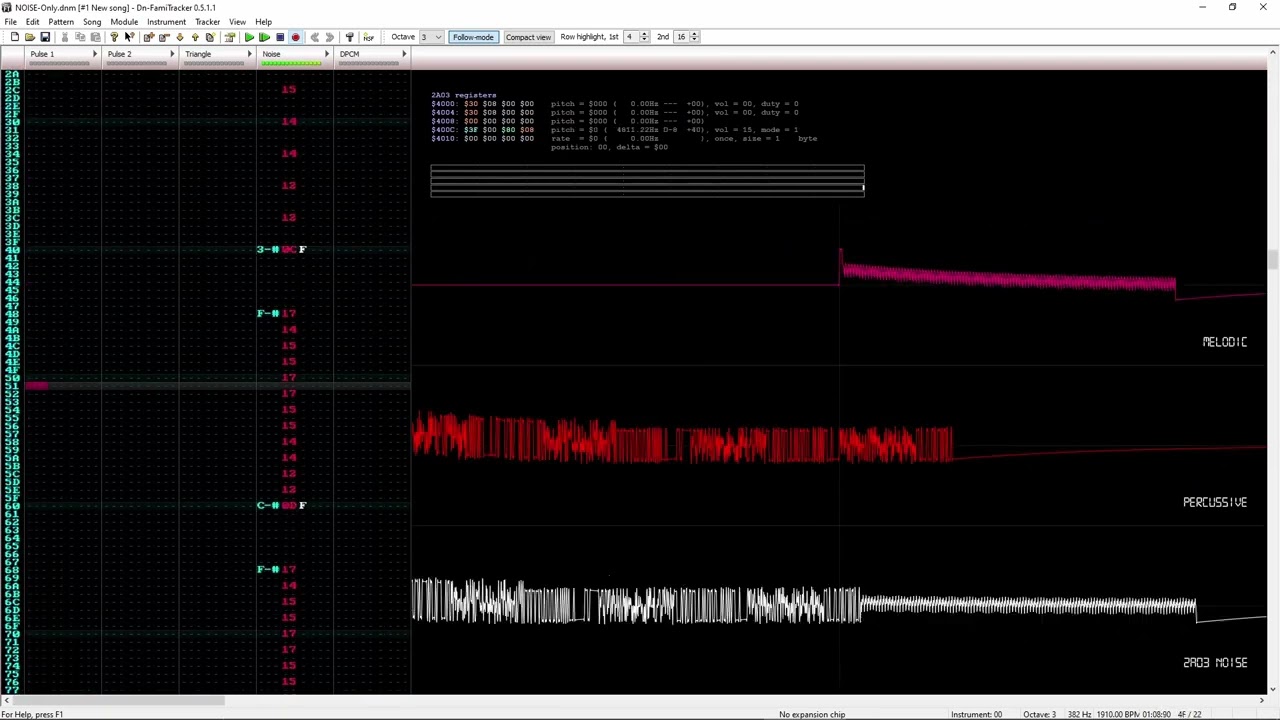Viewport: 1280px width, 720px height.
Task: Open the Help menu
Action: click(263, 21)
